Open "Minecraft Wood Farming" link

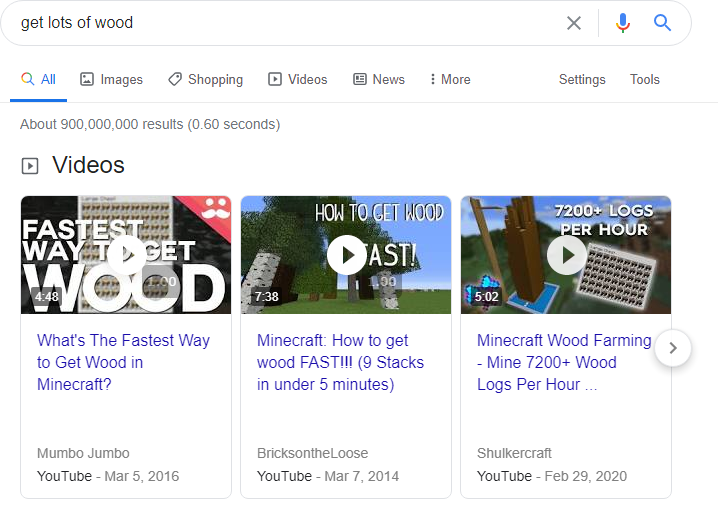pyautogui.click(x=564, y=363)
